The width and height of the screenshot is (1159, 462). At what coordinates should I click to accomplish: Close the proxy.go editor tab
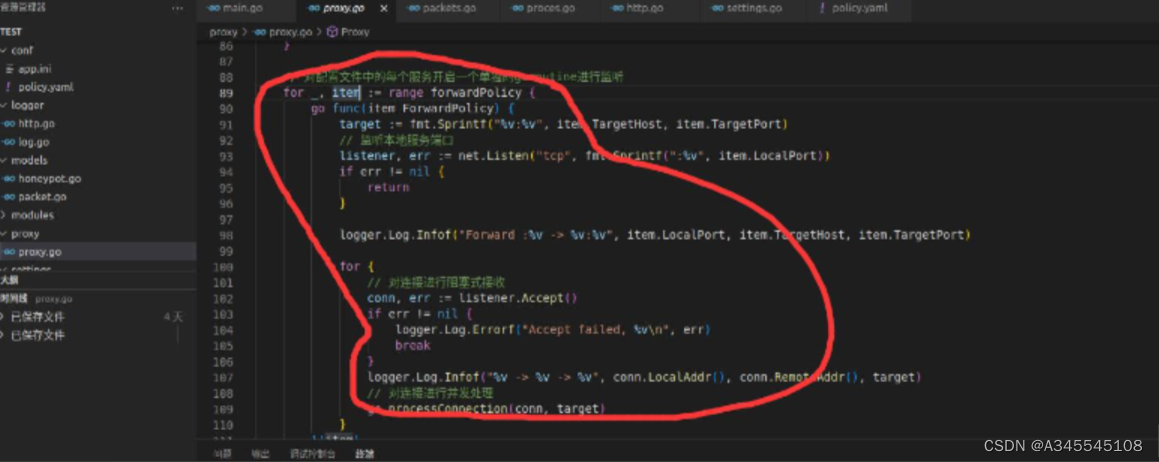pyautogui.click(x=384, y=9)
